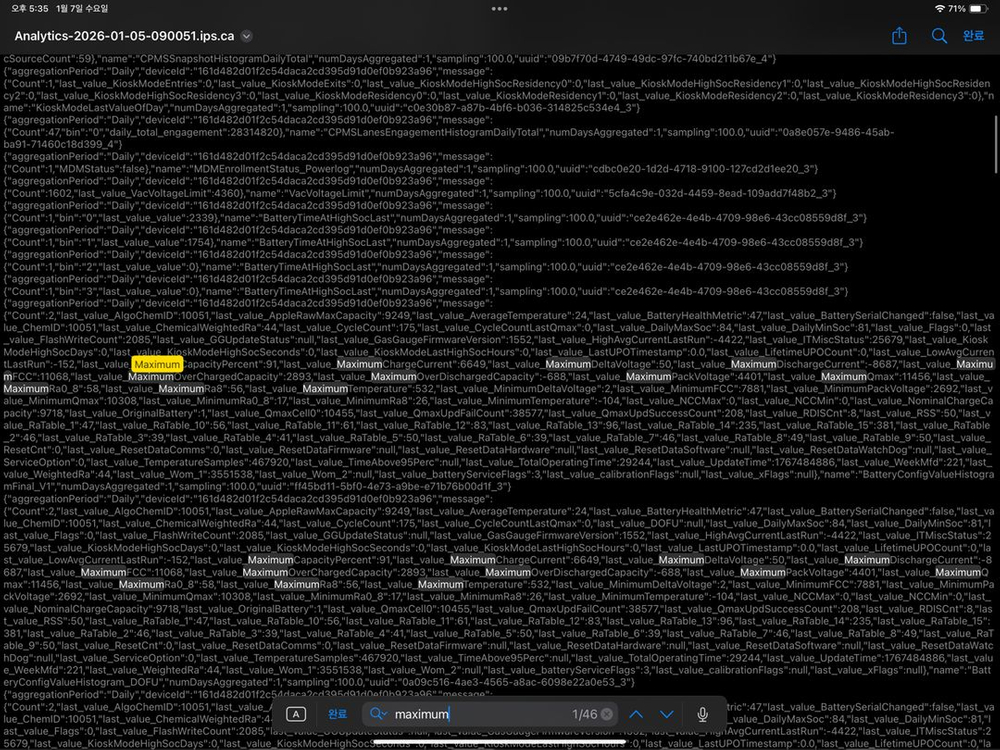Image resolution: width=1000 pixels, height=750 pixels.
Task: Tap the Share icon in top toolbar
Action: 899,36
